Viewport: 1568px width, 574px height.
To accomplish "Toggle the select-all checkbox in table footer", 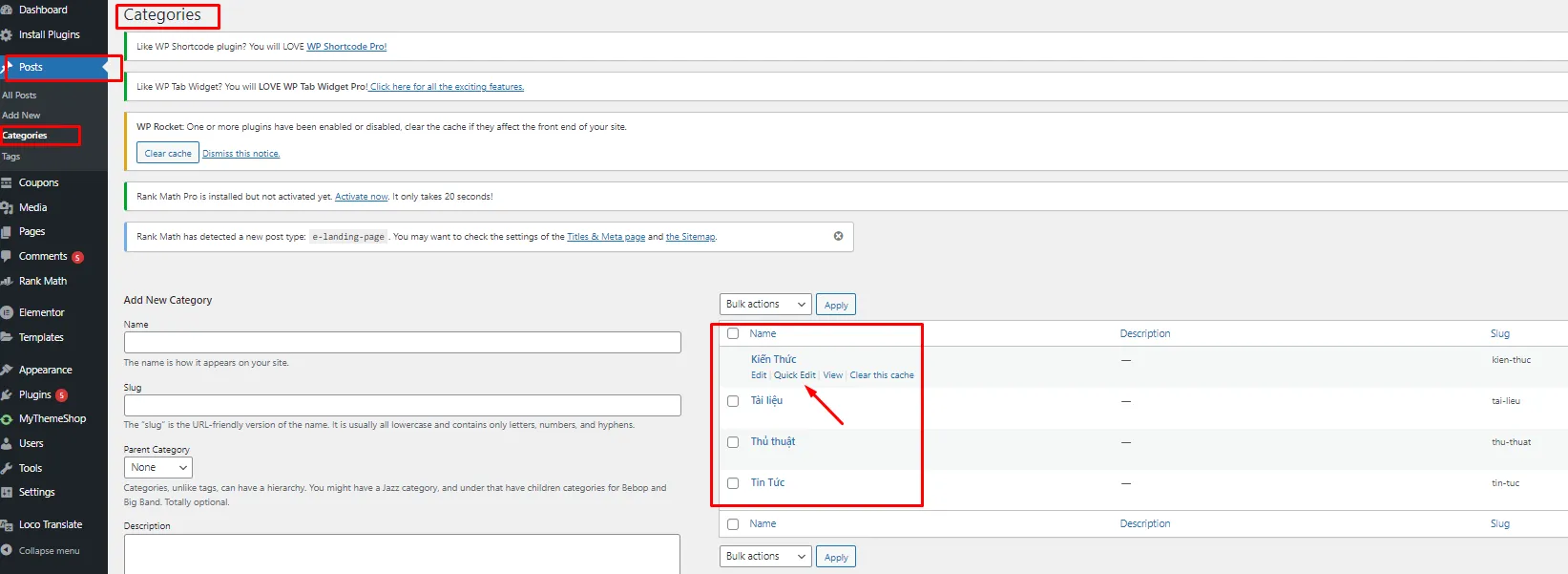I will (733, 524).
